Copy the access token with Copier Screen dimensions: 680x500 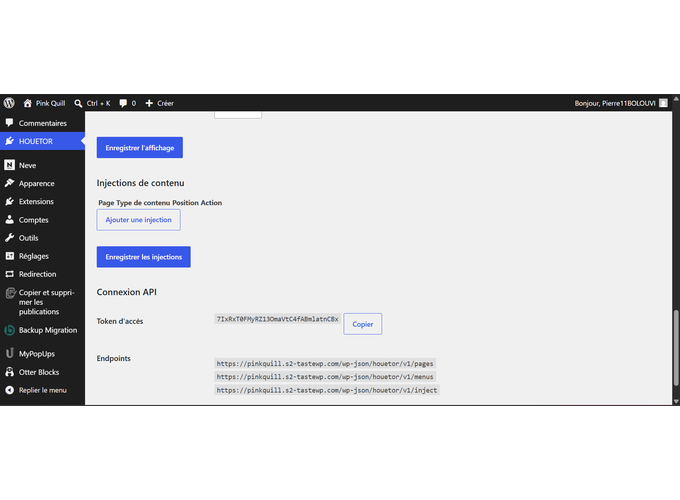pyautogui.click(x=363, y=324)
